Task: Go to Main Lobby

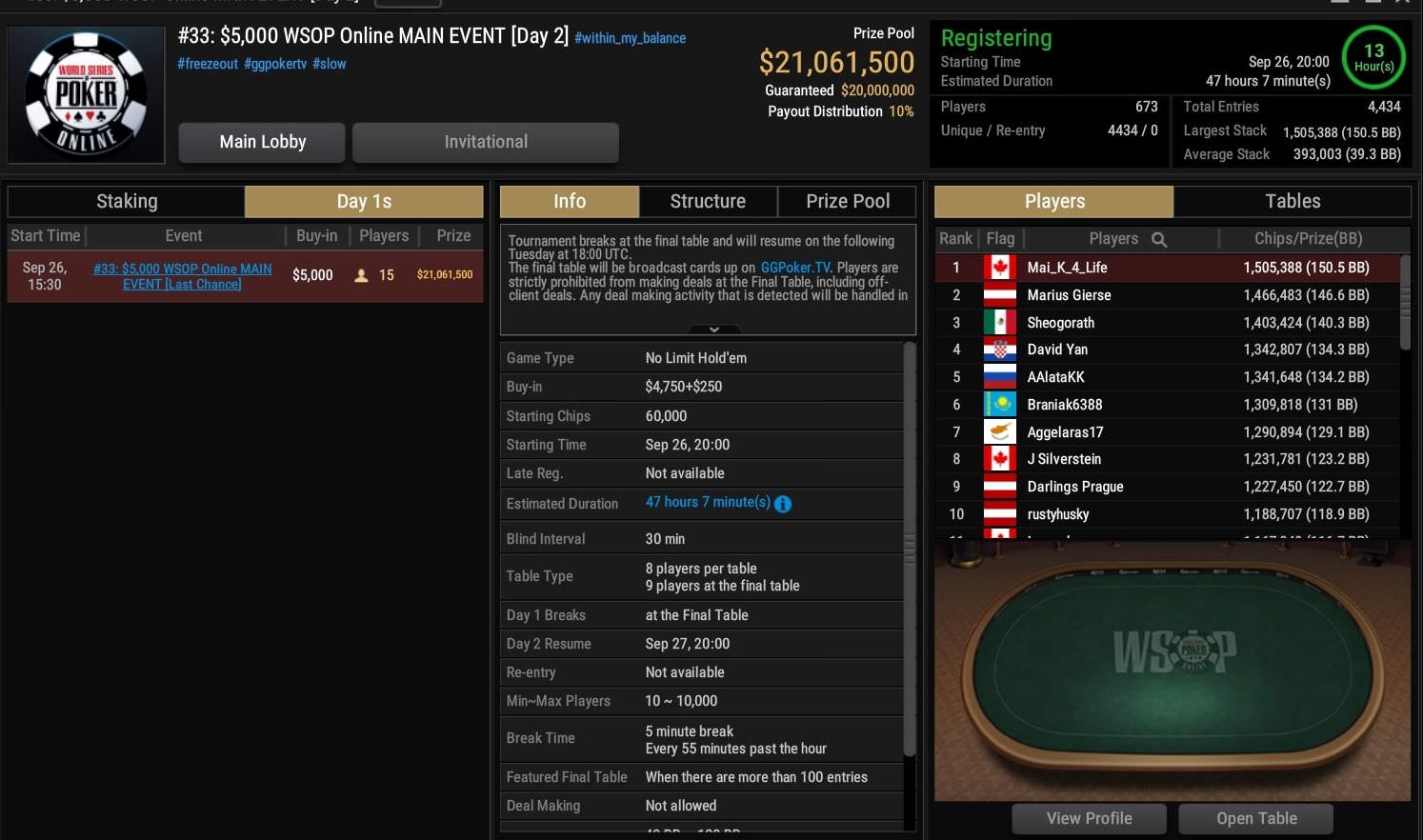Action: tap(262, 142)
